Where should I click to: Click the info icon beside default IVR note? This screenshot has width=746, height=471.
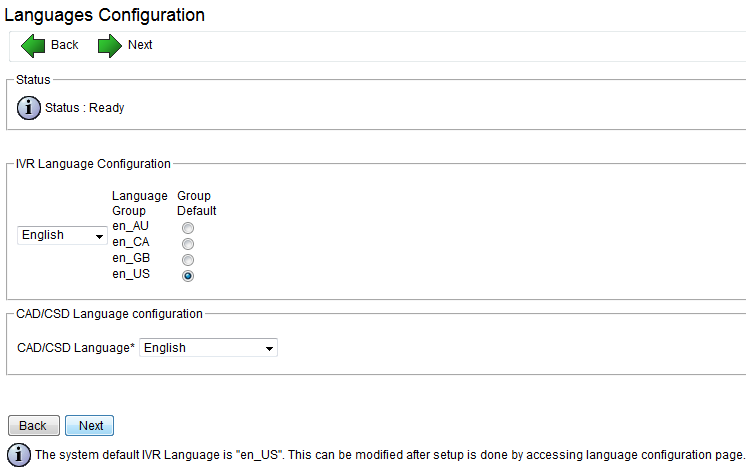pyautogui.click(x=18, y=454)
